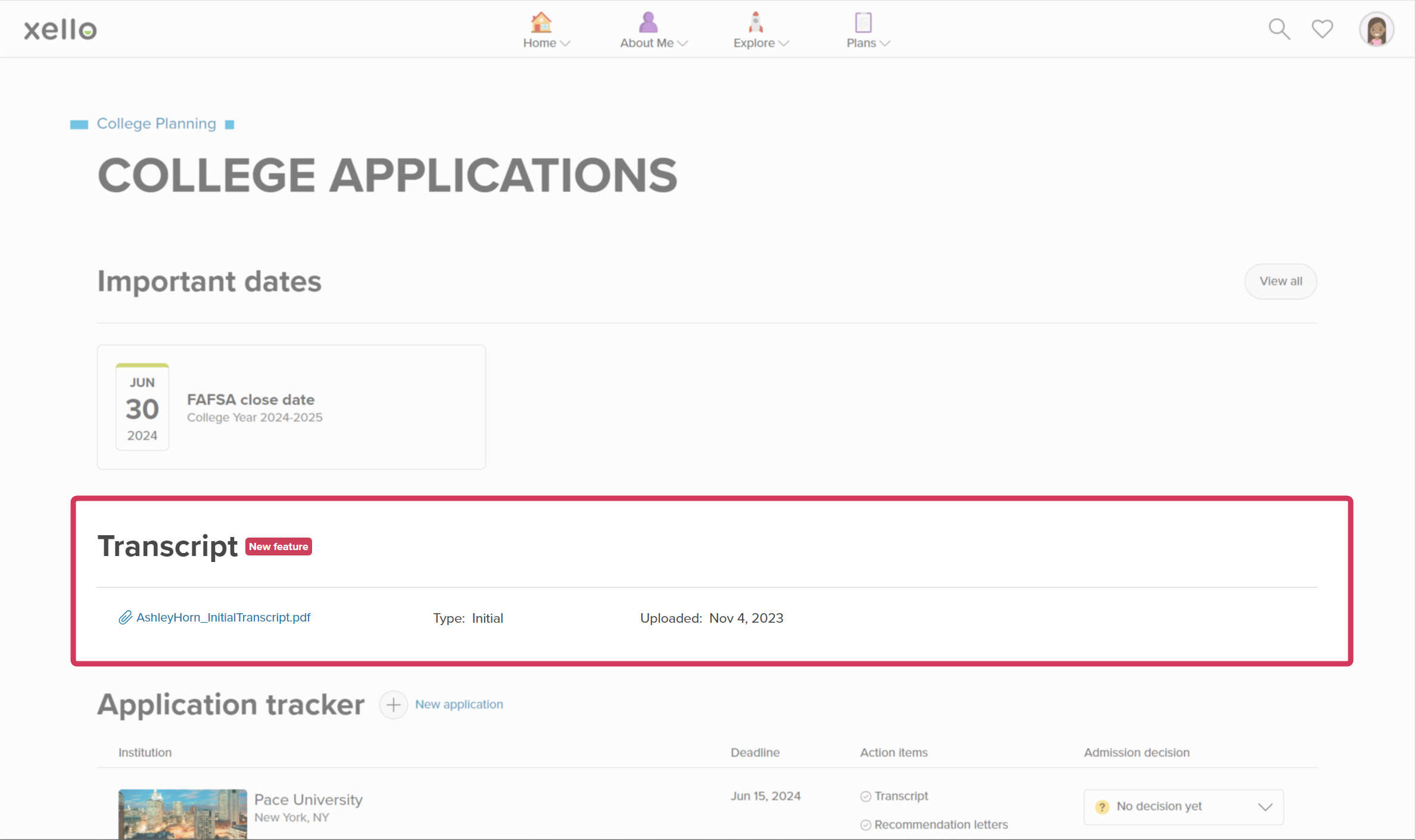Screen dimensions: 1415x840
Task: Click the Xello logo
Action: coord(60,29)
